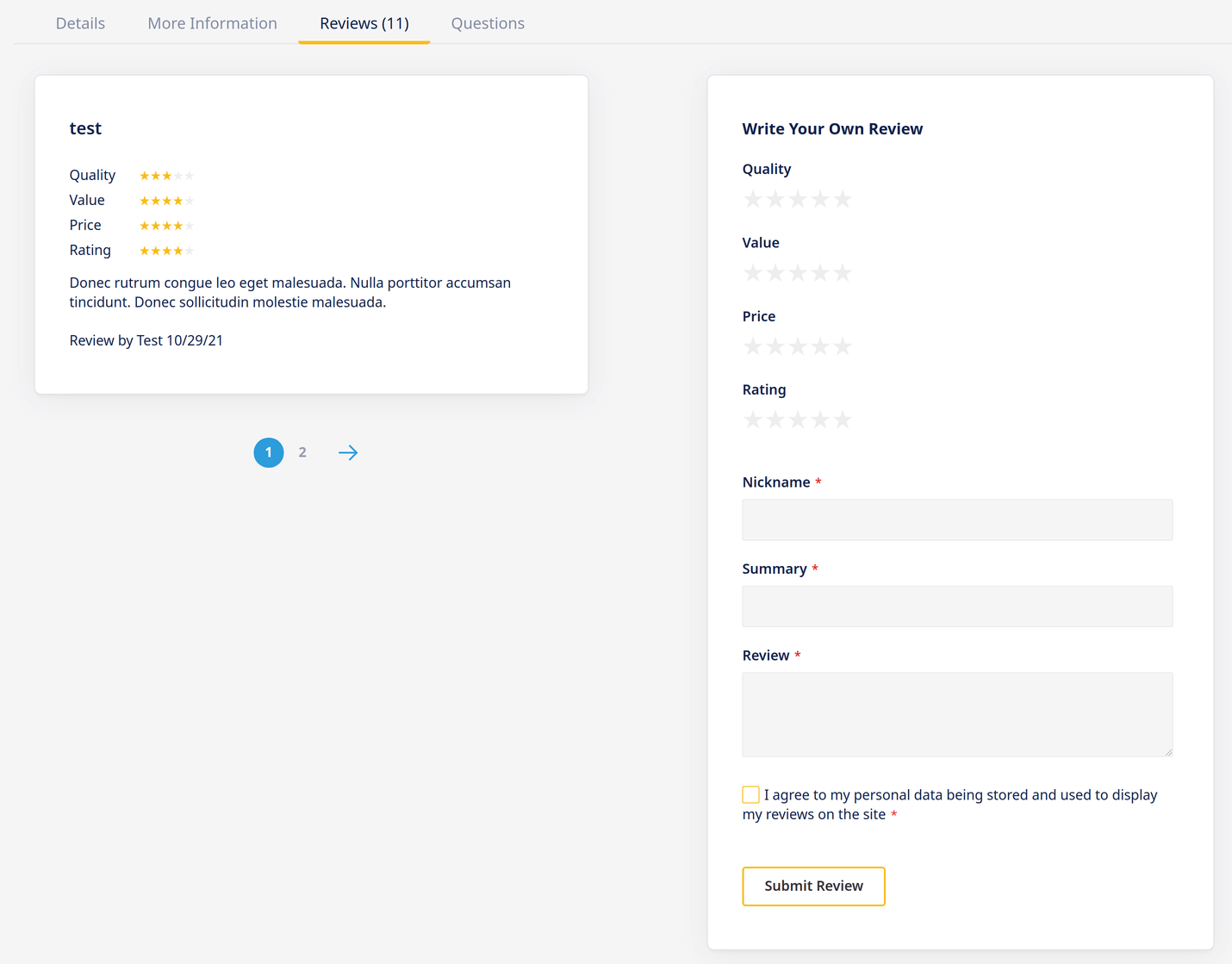Click the Summary field label
The width and height of the screenshot is (1232, 964).
(x=775, y=569)
